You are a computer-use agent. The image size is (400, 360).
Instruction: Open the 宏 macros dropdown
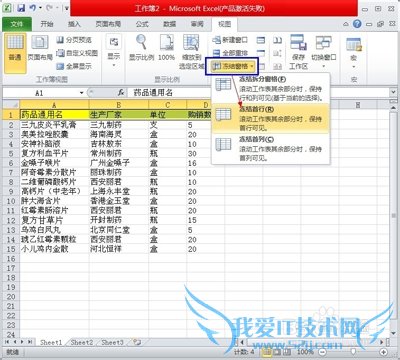pyautogui.click(x=354, y=53)
